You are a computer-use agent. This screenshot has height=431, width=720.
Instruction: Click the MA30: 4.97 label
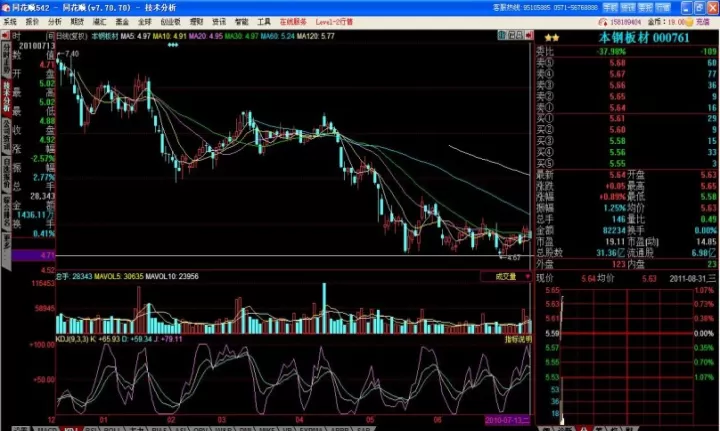tap(242, 36)
